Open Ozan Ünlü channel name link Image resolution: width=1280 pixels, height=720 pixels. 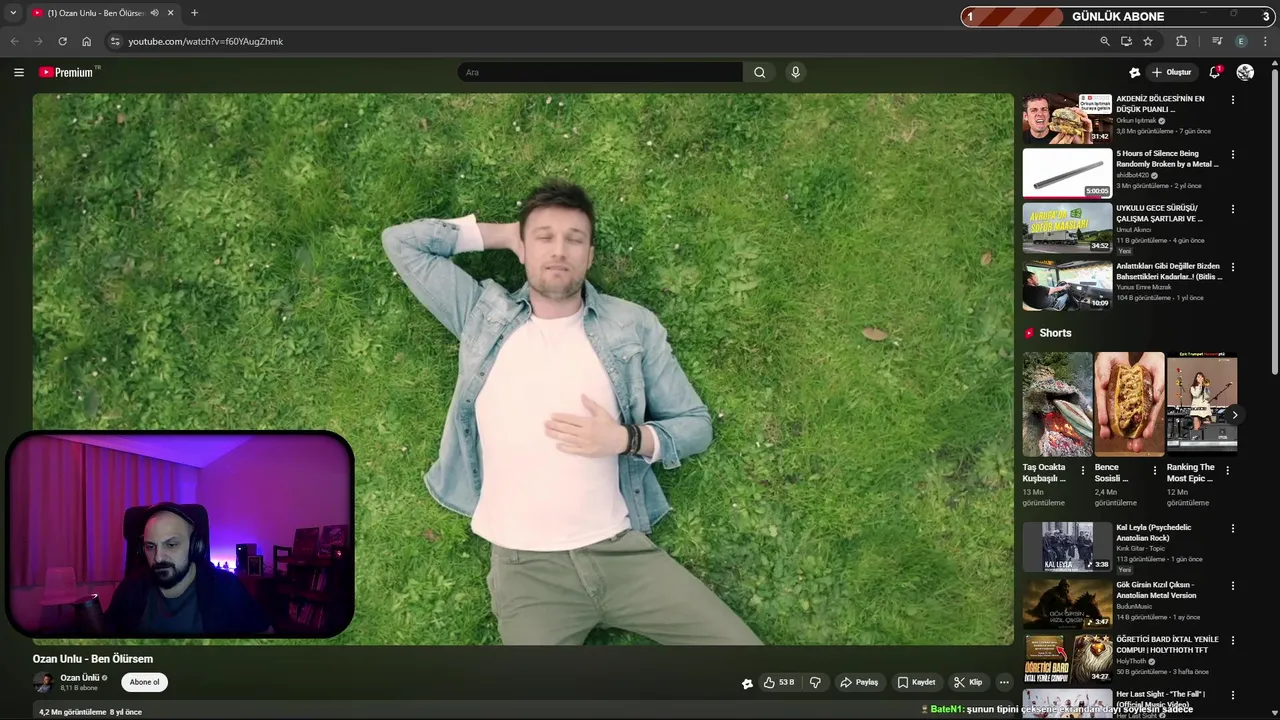tap(79, 677)
